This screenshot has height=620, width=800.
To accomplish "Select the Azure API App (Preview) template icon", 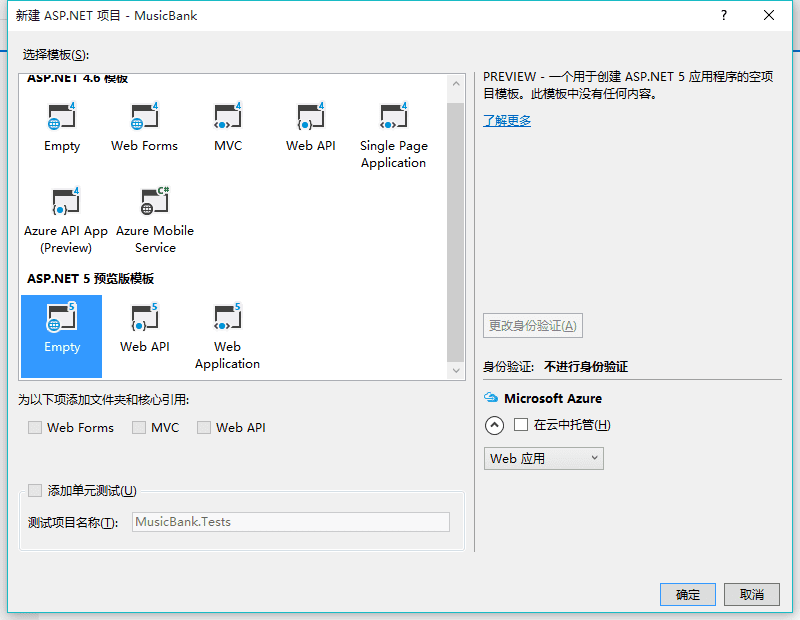I will [66, 201].
